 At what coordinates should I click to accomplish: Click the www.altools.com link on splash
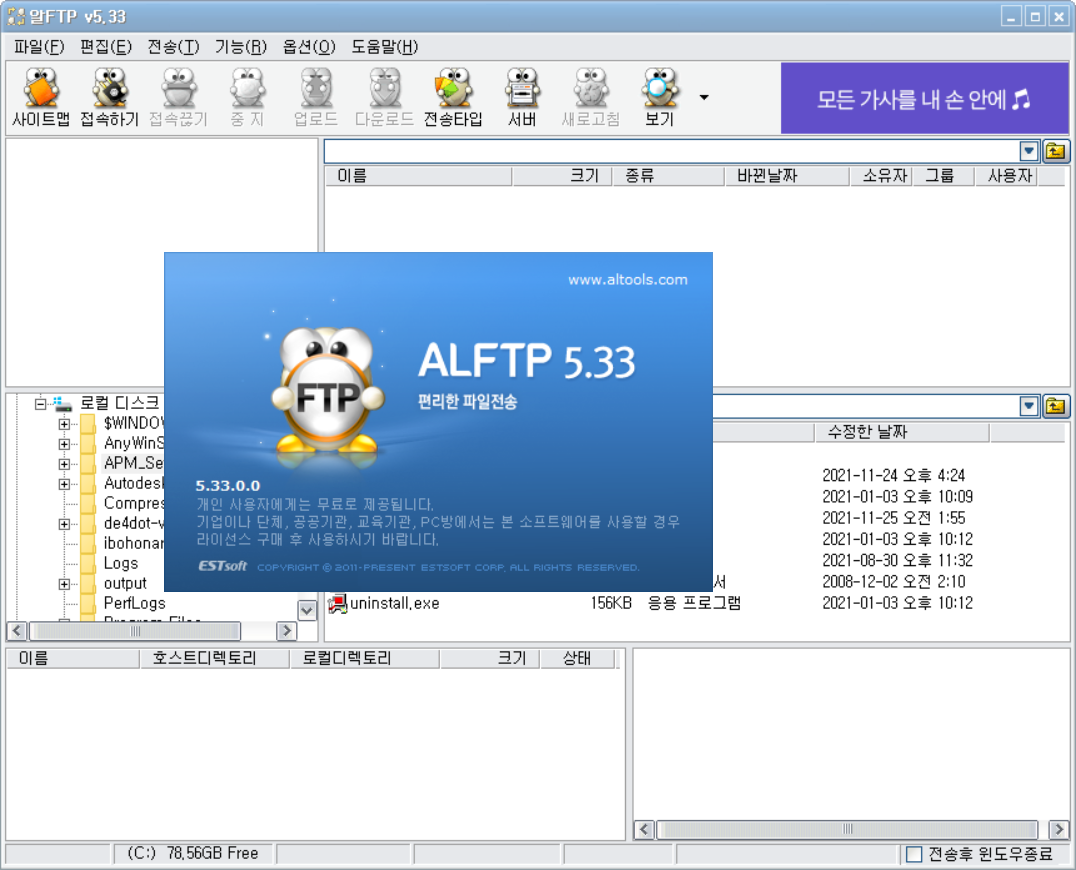click(x=627, y=280)
